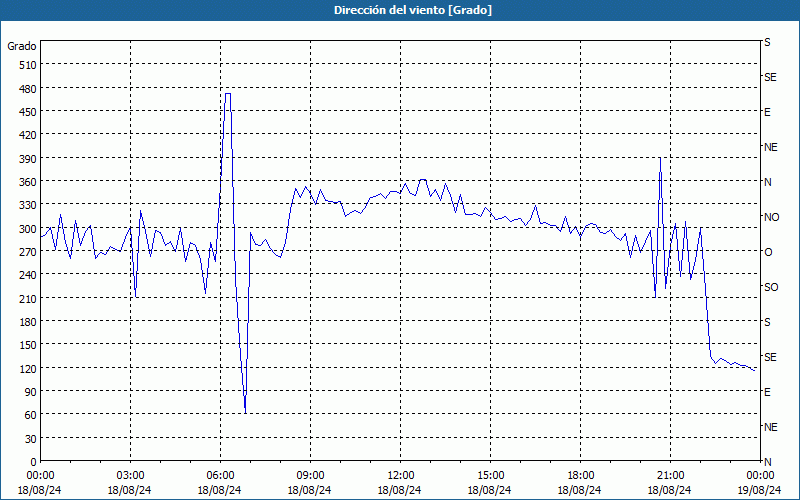The image size is (800, 500).
Task: Click the chart title 'Dirección del viento [Grado]'
Action: coord(413,10)
